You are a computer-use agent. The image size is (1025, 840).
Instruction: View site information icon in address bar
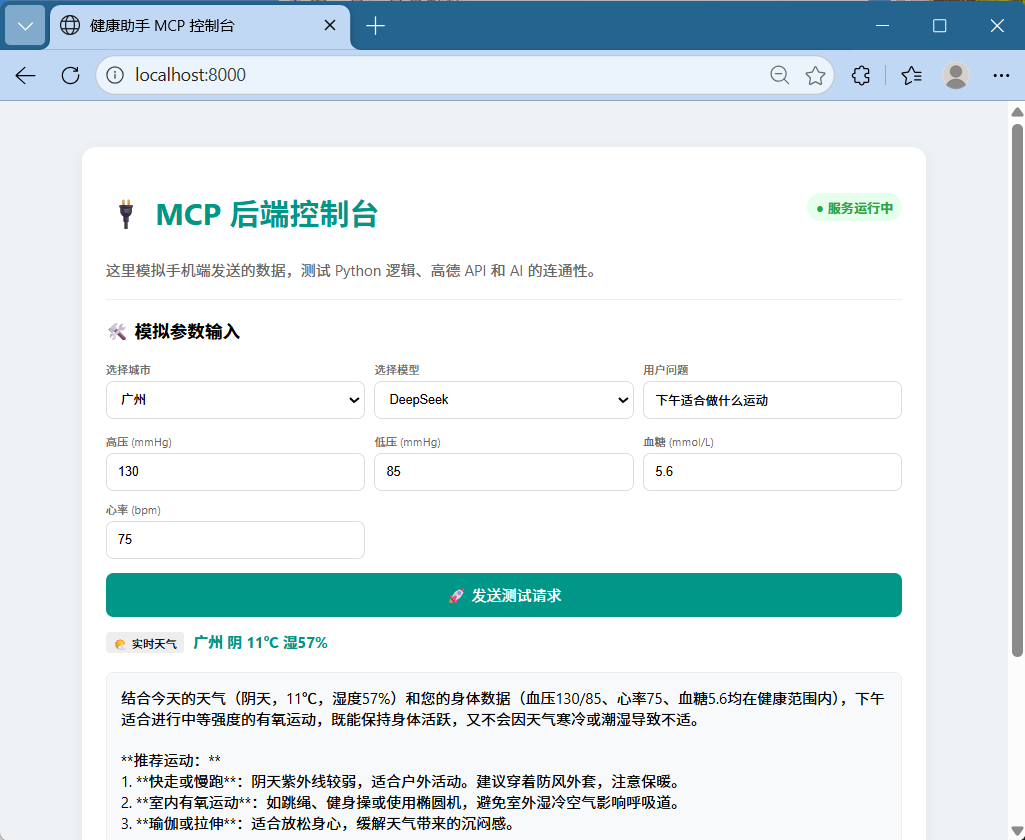[x=115, y=75]
